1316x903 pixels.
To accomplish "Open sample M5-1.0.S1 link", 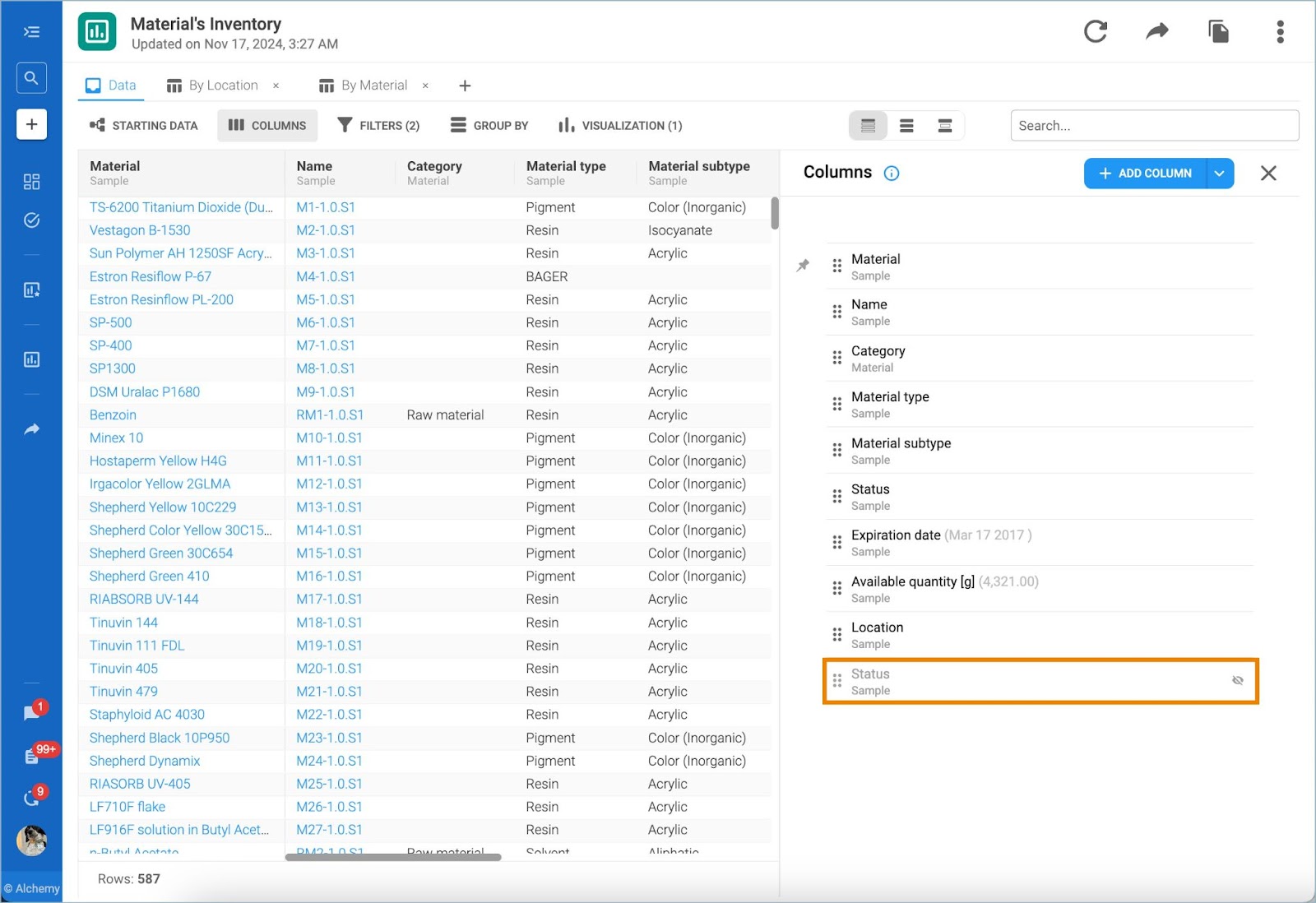I will point(326,299).
